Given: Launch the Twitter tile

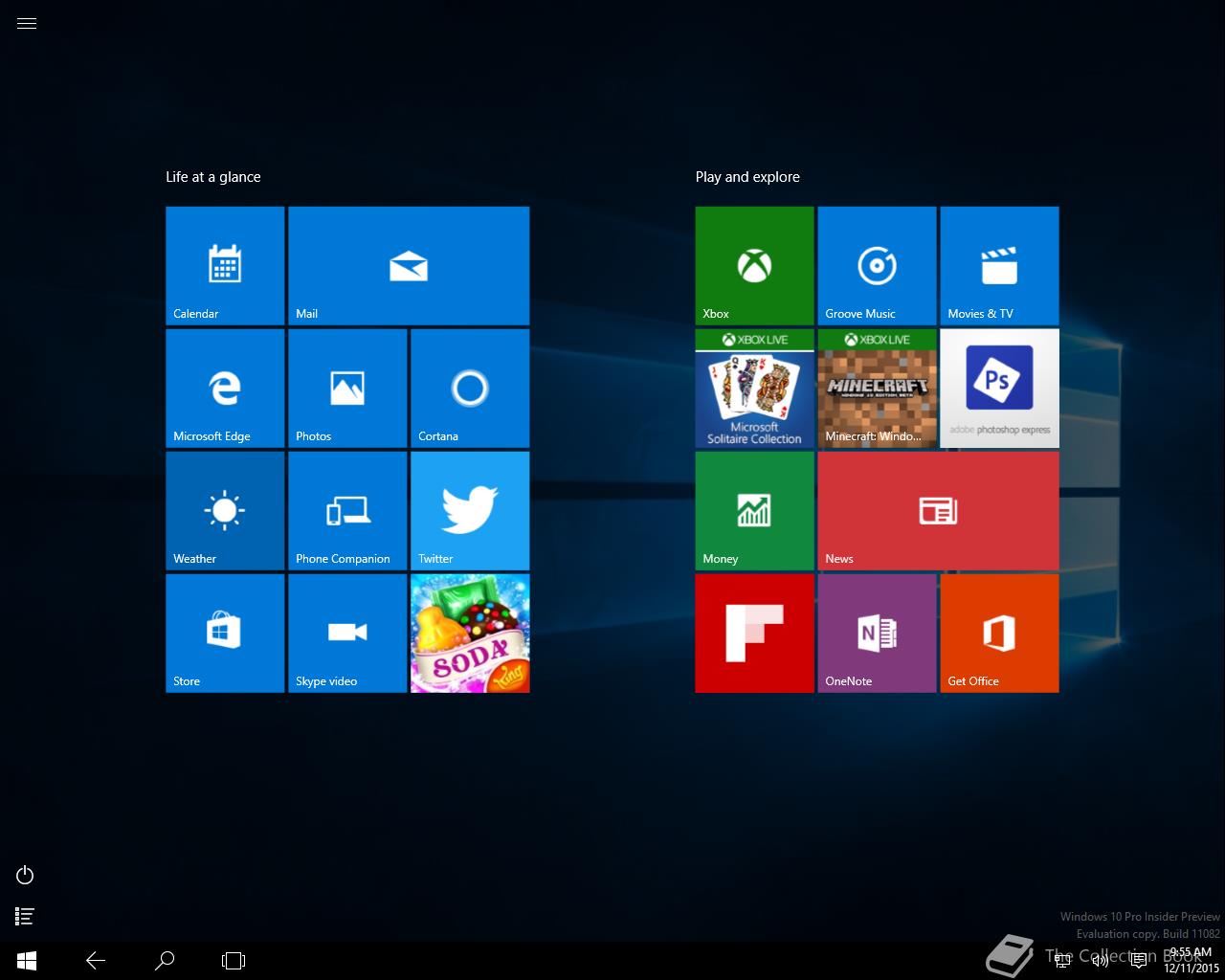Looking at the screenshot, I should [x=470, y=511].
